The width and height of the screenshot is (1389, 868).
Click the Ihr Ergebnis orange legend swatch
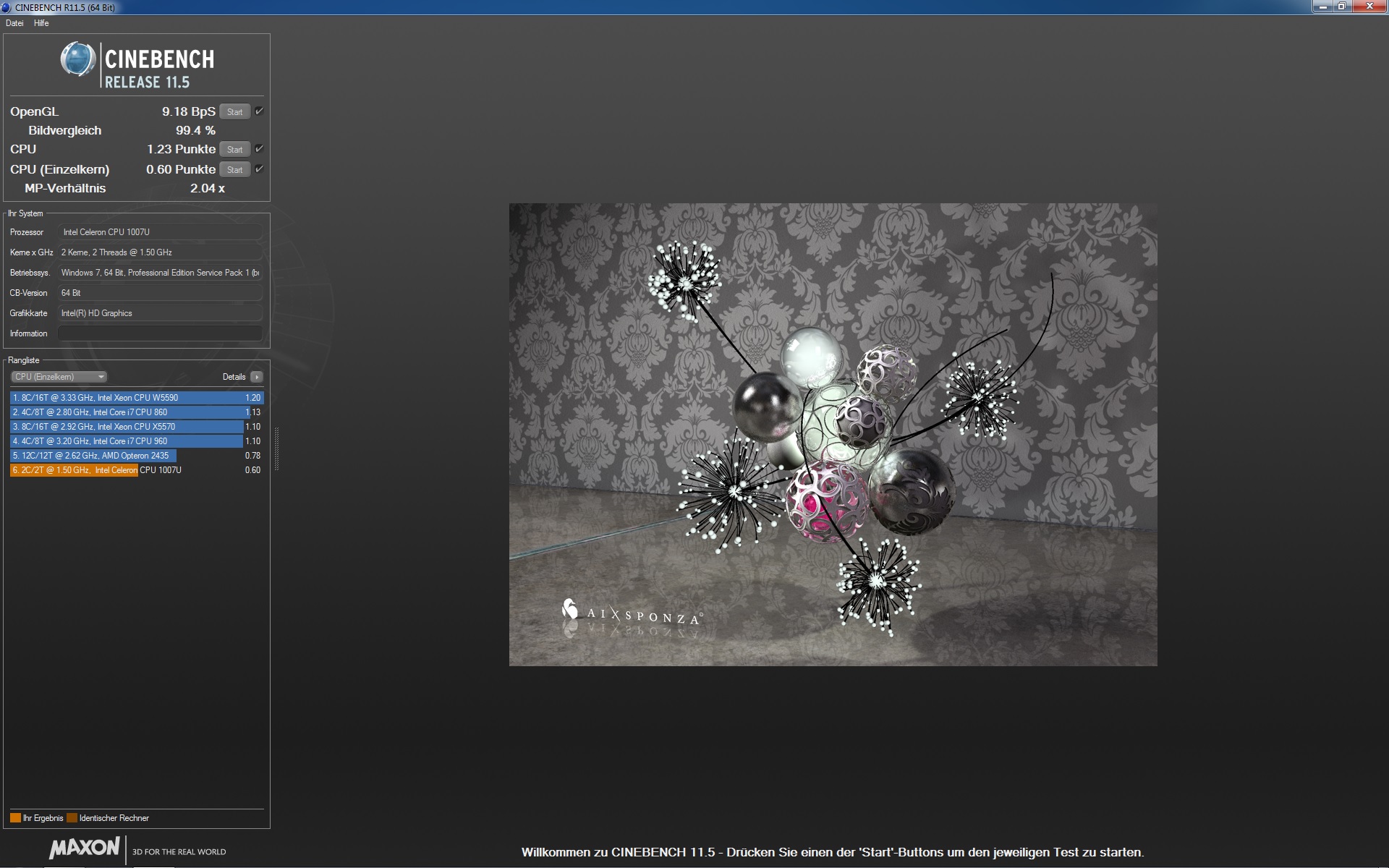pos(15,818)
